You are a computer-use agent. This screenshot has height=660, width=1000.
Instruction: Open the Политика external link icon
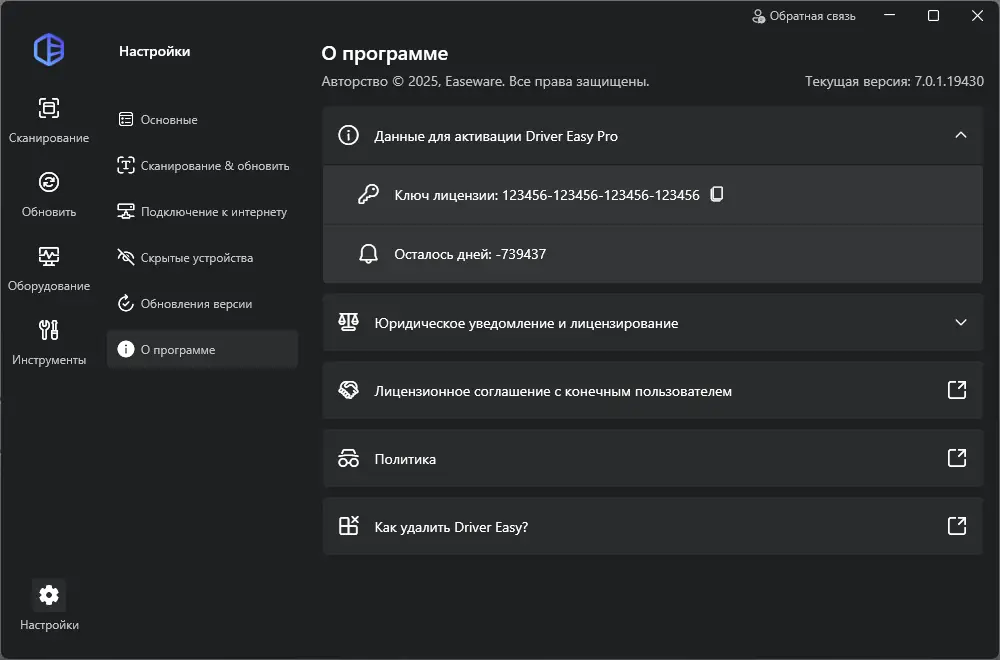tap(957, 458)
